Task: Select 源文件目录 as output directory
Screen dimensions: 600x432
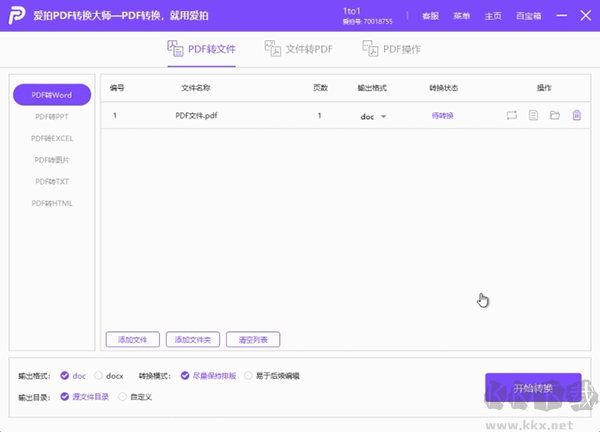Action: 65,397
